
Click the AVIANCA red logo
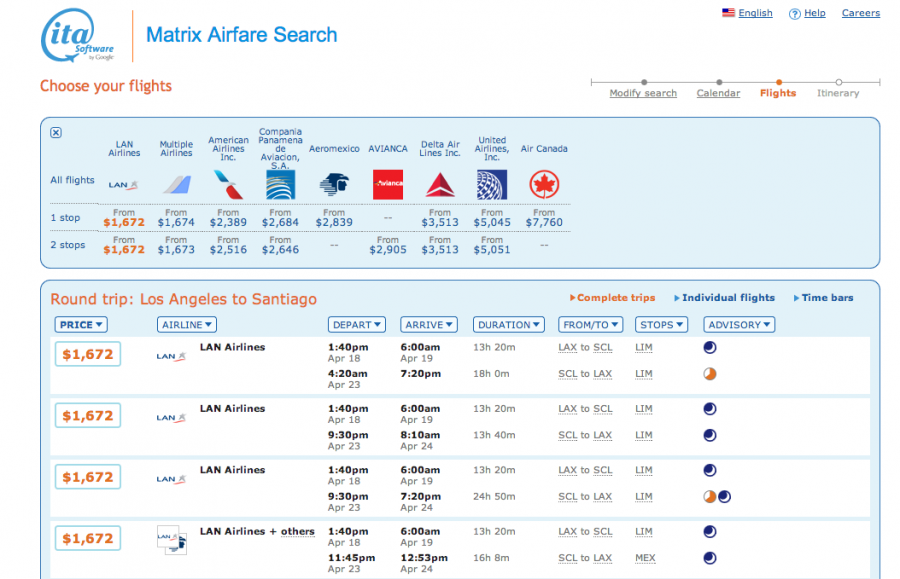(387, 184)
